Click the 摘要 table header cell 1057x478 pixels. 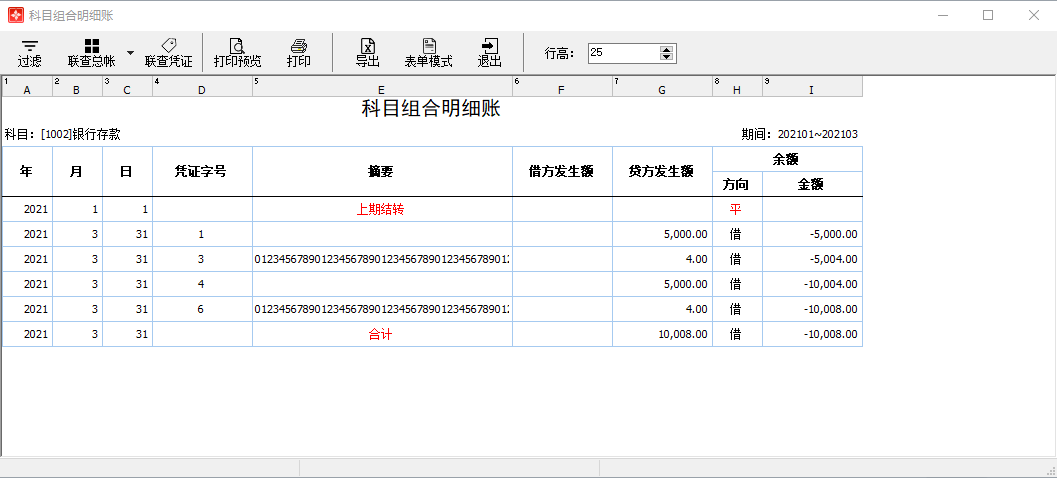(x=382, y=171)
